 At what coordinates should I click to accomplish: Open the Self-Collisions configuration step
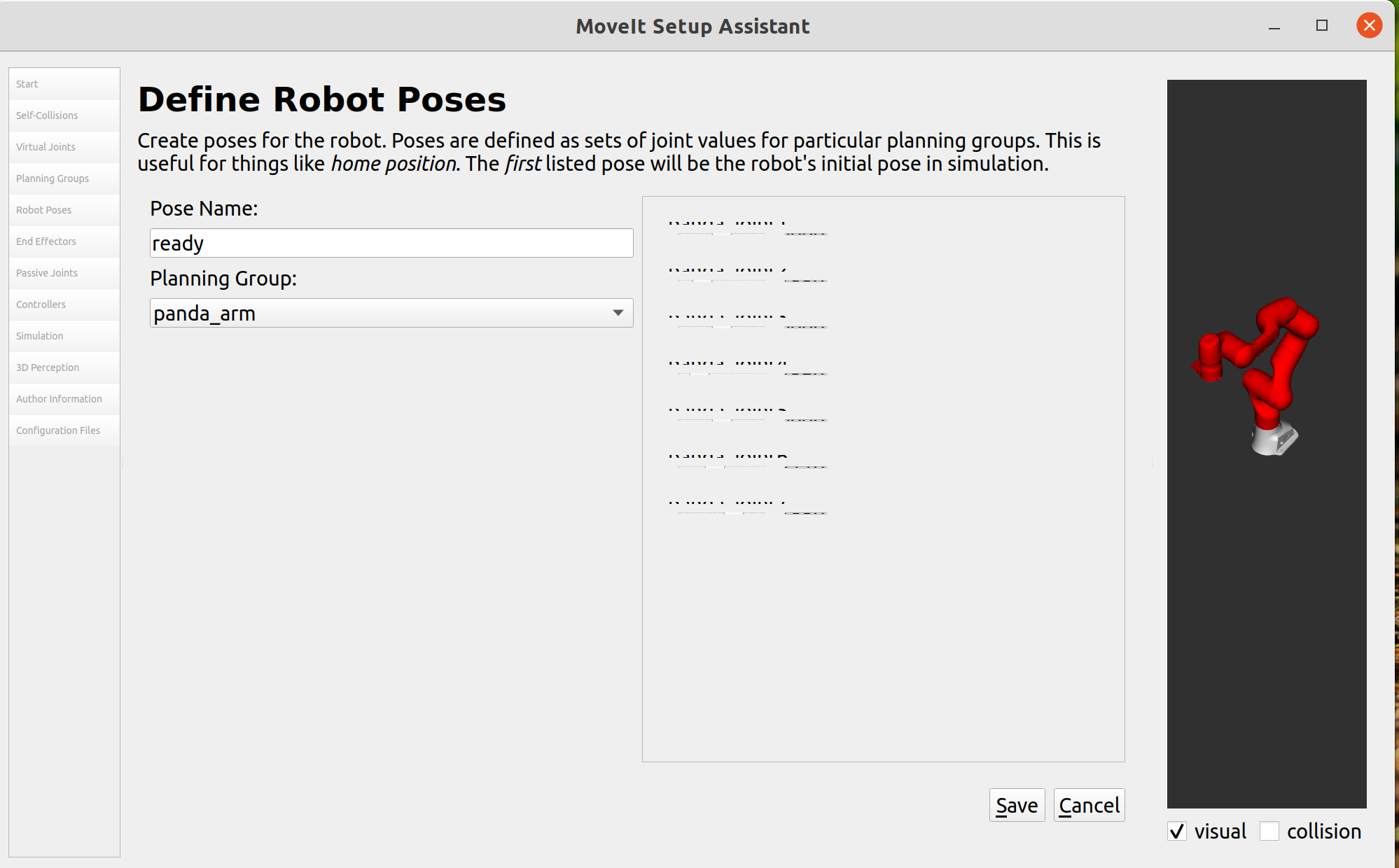(64, 115)
